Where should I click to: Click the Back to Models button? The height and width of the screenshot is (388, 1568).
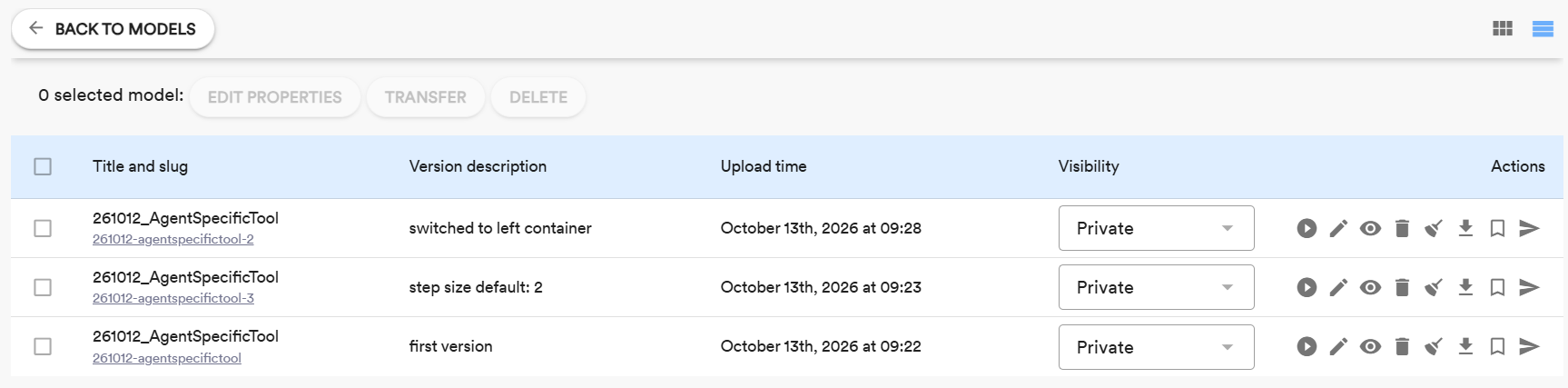click(x=113, y=29)
